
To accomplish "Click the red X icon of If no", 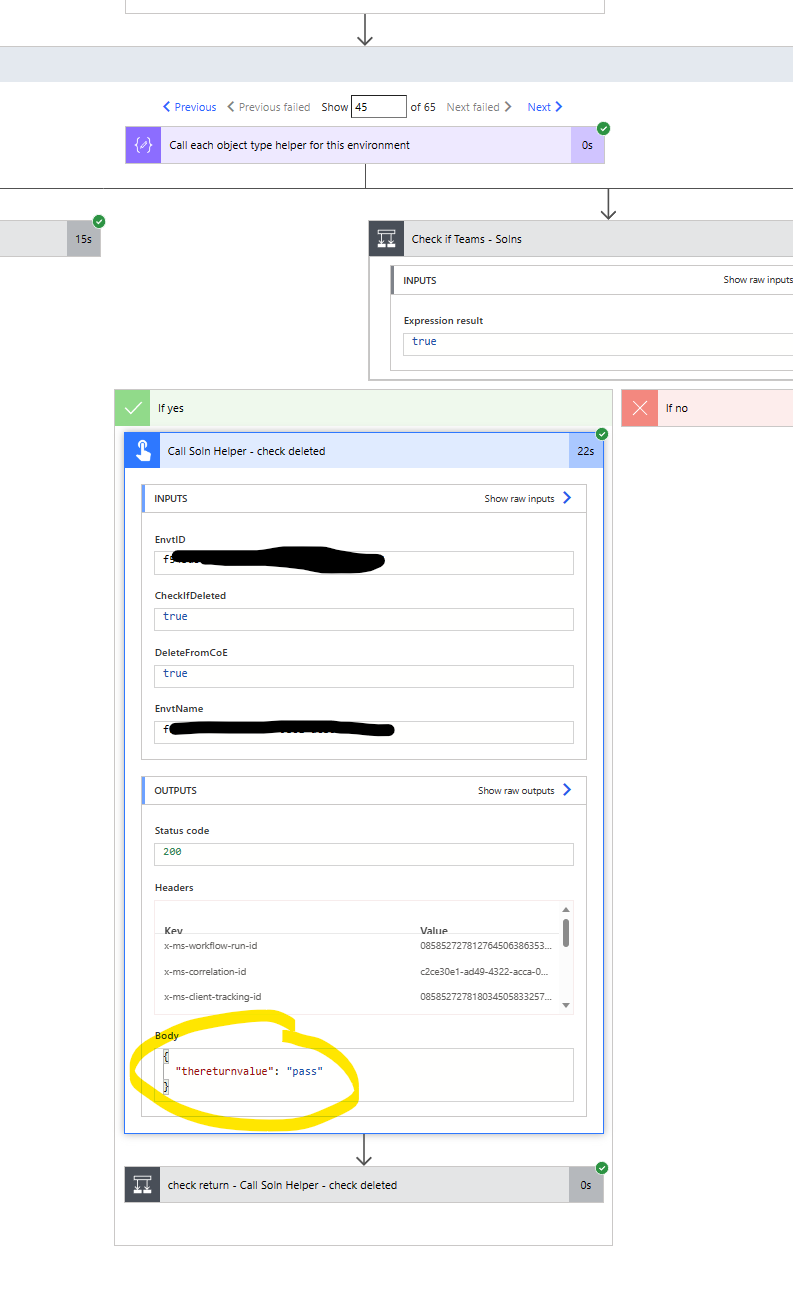I will tap(640, 408).
